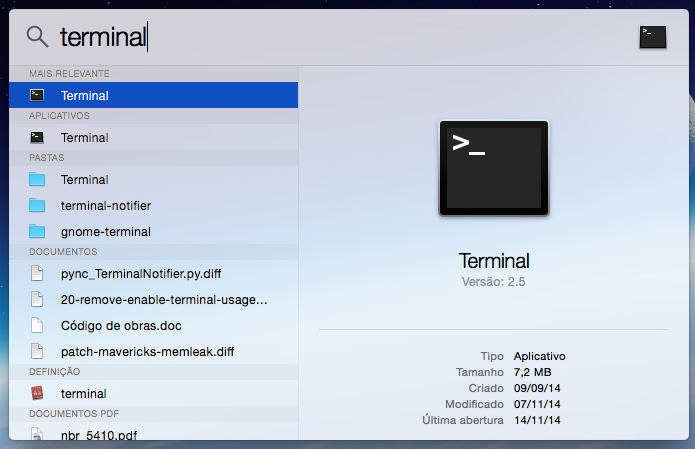The width and height of the screenshot is (695, 449).
Task: Click the small Terminal icon in search bar
Action: point(652,37)
